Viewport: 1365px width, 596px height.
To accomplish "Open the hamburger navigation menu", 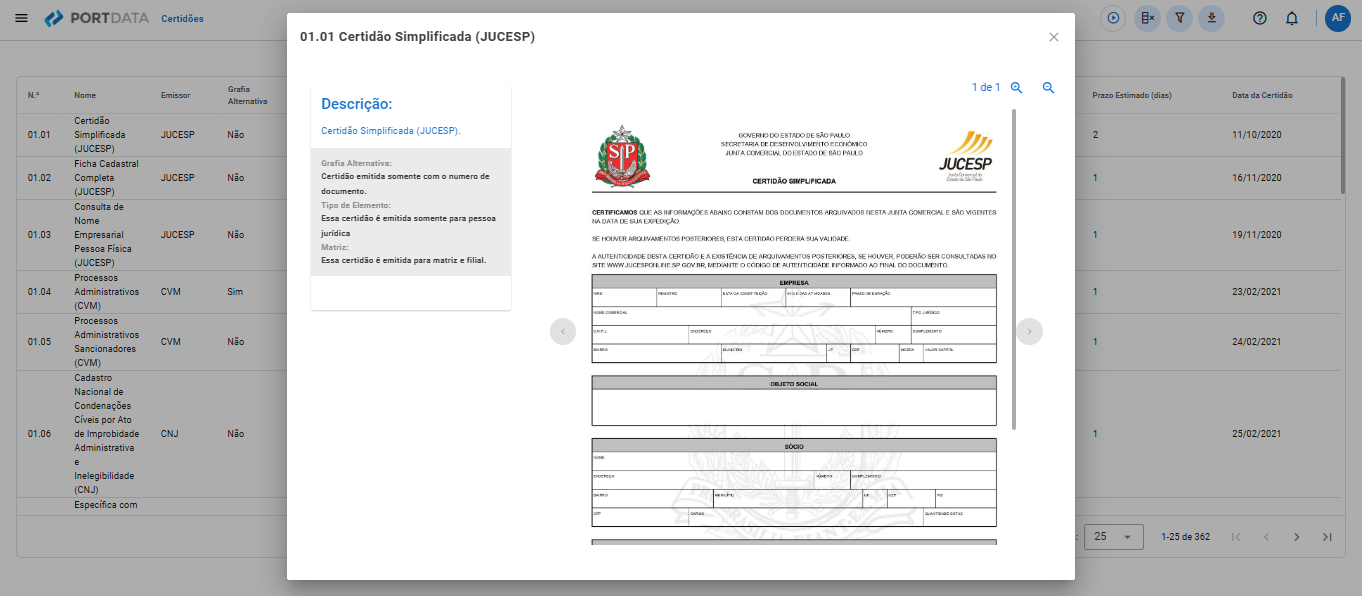I will pos(21,19).
